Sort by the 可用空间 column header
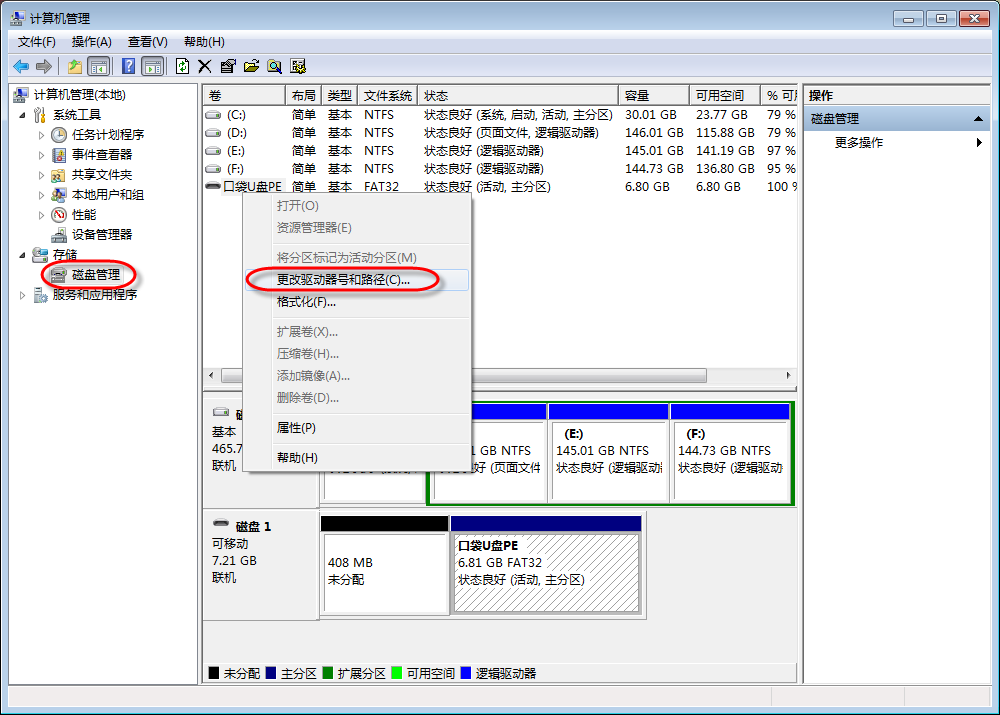Image resolution: width=1000 pixels, height=715 pixels. point(725,96)
